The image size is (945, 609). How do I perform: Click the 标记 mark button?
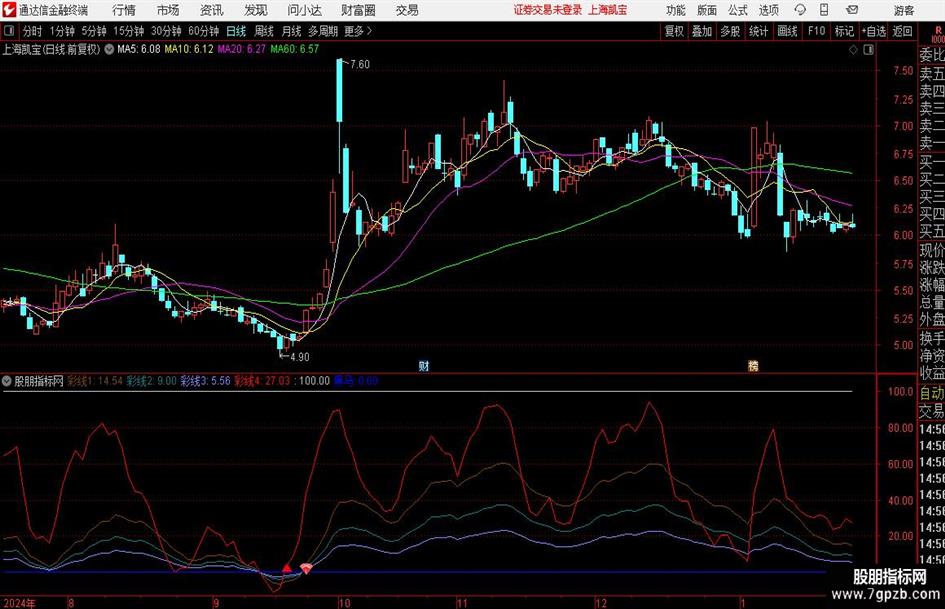point(844,31)
